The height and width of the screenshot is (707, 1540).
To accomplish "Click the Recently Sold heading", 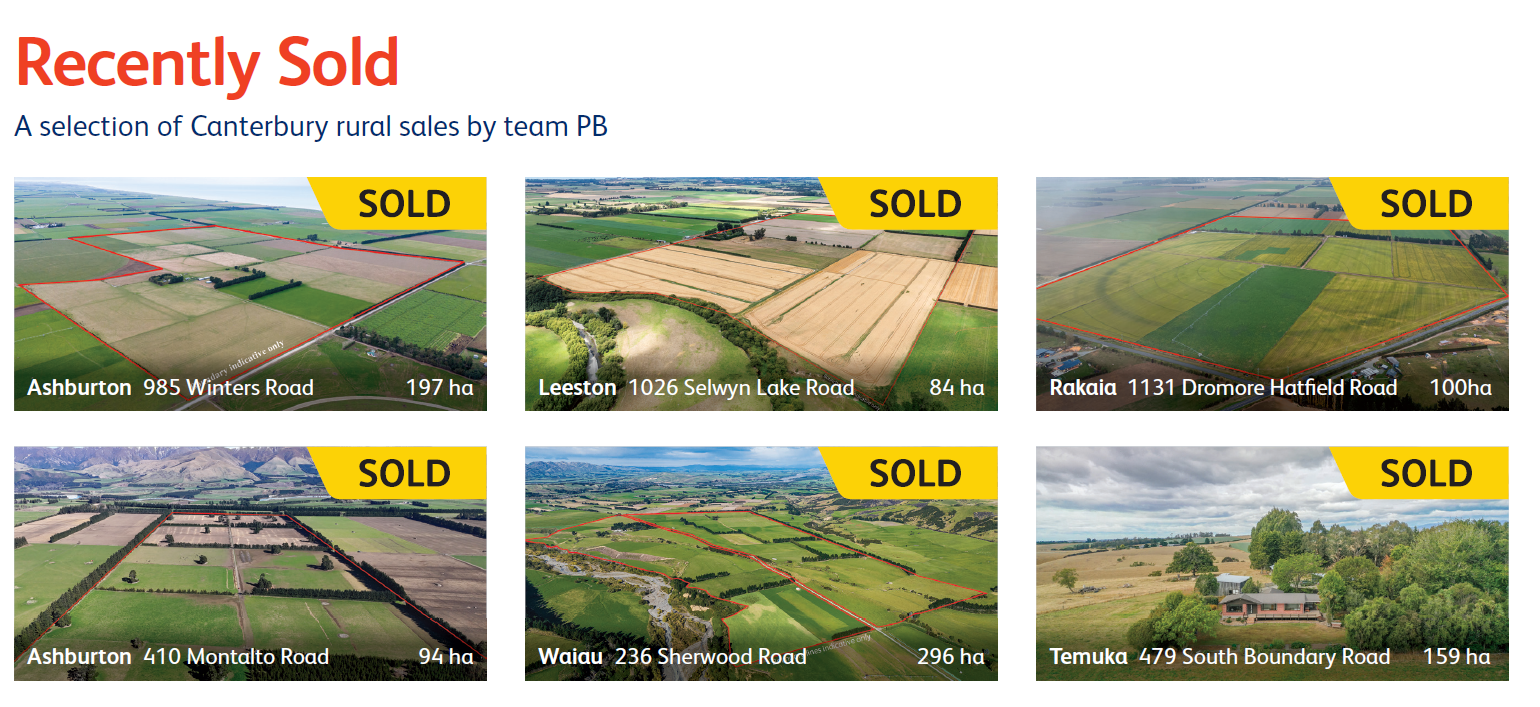I will pos(207,62).
